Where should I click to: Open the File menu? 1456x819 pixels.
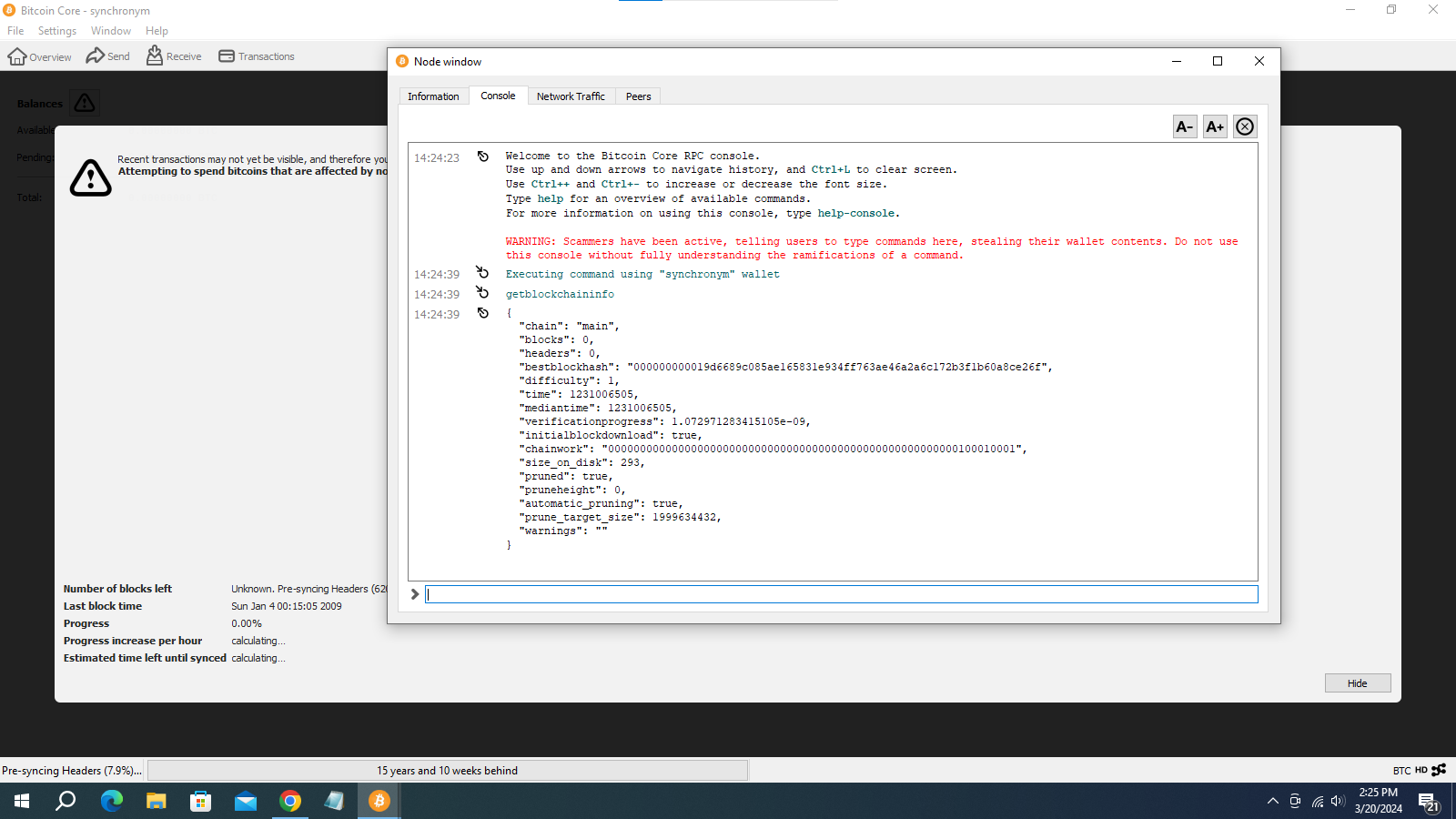pyautogui.click(x=15, y=31)
